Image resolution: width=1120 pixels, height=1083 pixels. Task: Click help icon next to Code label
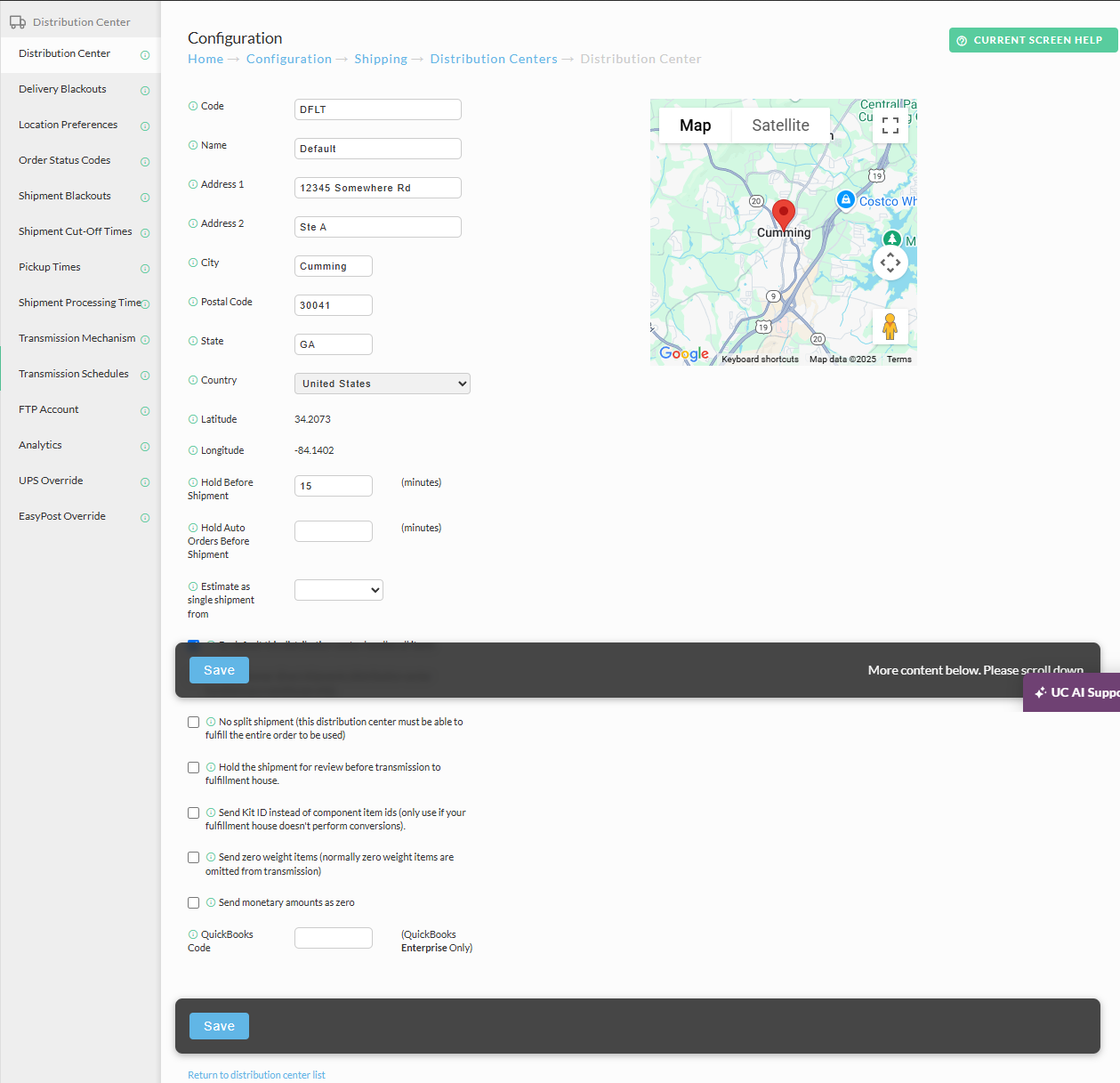tap(193, 106)
